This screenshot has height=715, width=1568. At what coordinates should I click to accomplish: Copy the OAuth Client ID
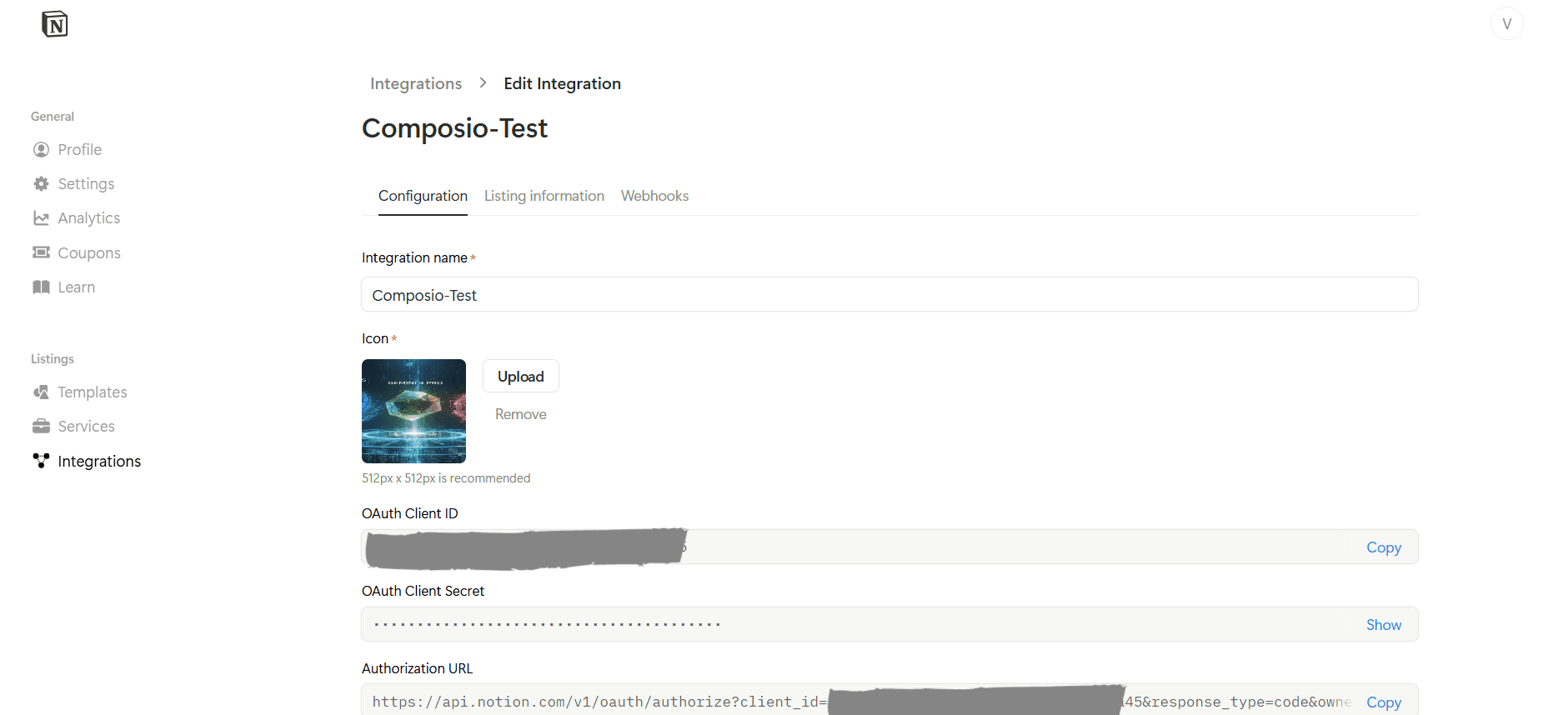[x=1384, y=547]
